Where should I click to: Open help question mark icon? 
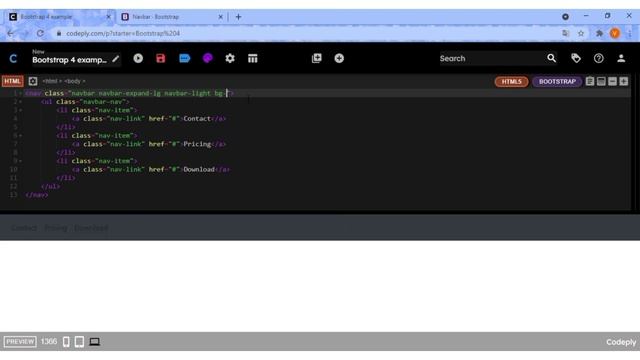598,58
